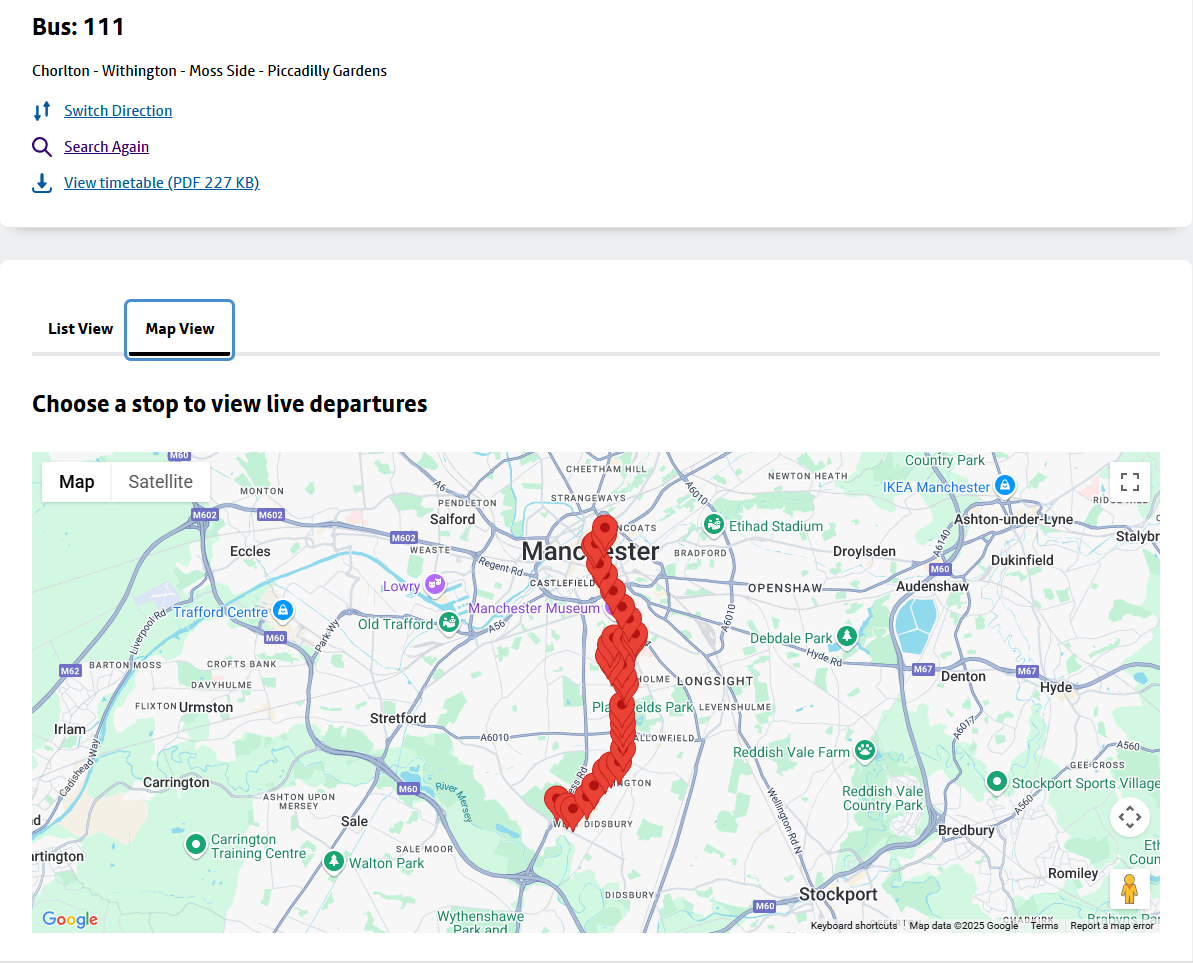Click the Switch Direction link
1193x963 pixels.
tap(118, 111)
